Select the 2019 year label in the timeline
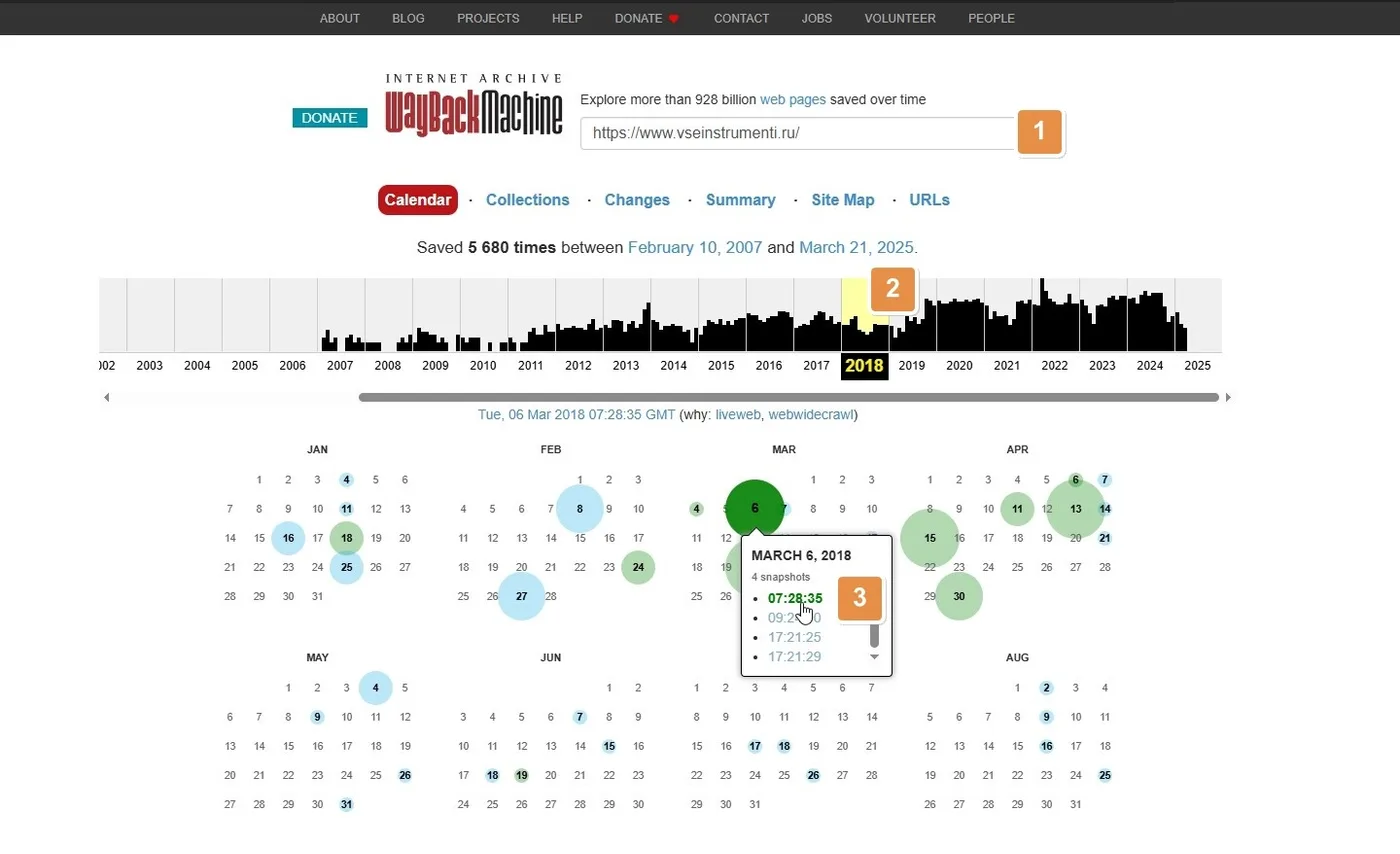This screenshot has width=1400, height=854. (912, 366)
